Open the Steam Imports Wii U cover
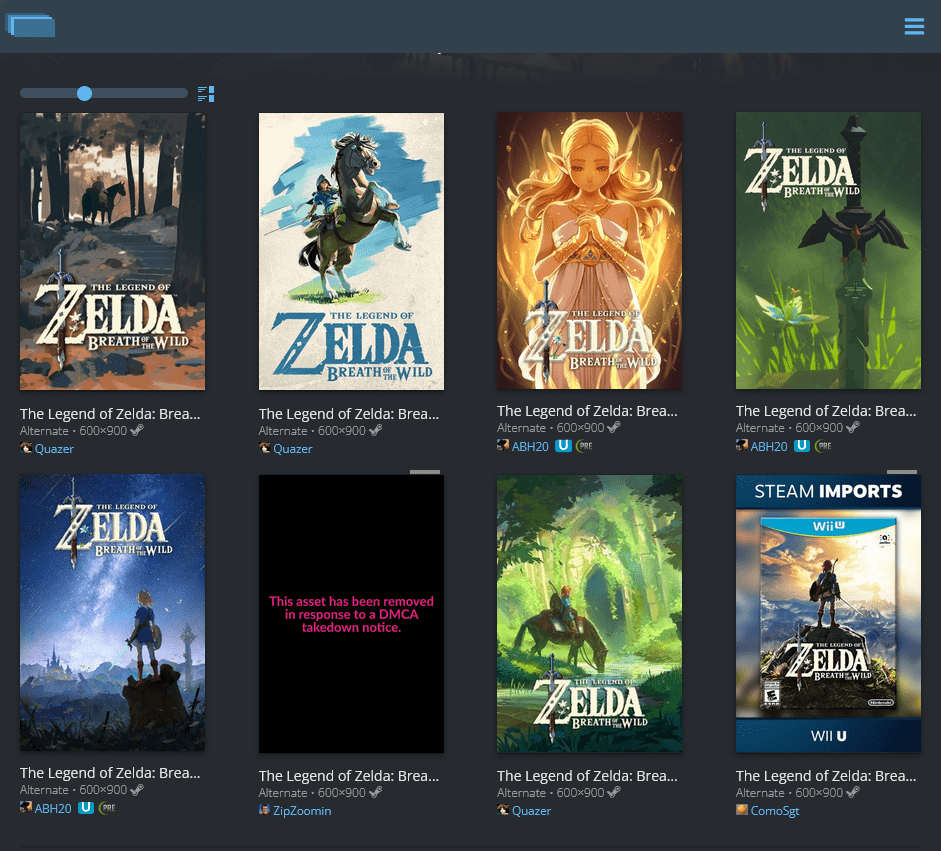941x851 pixels. 828,613
